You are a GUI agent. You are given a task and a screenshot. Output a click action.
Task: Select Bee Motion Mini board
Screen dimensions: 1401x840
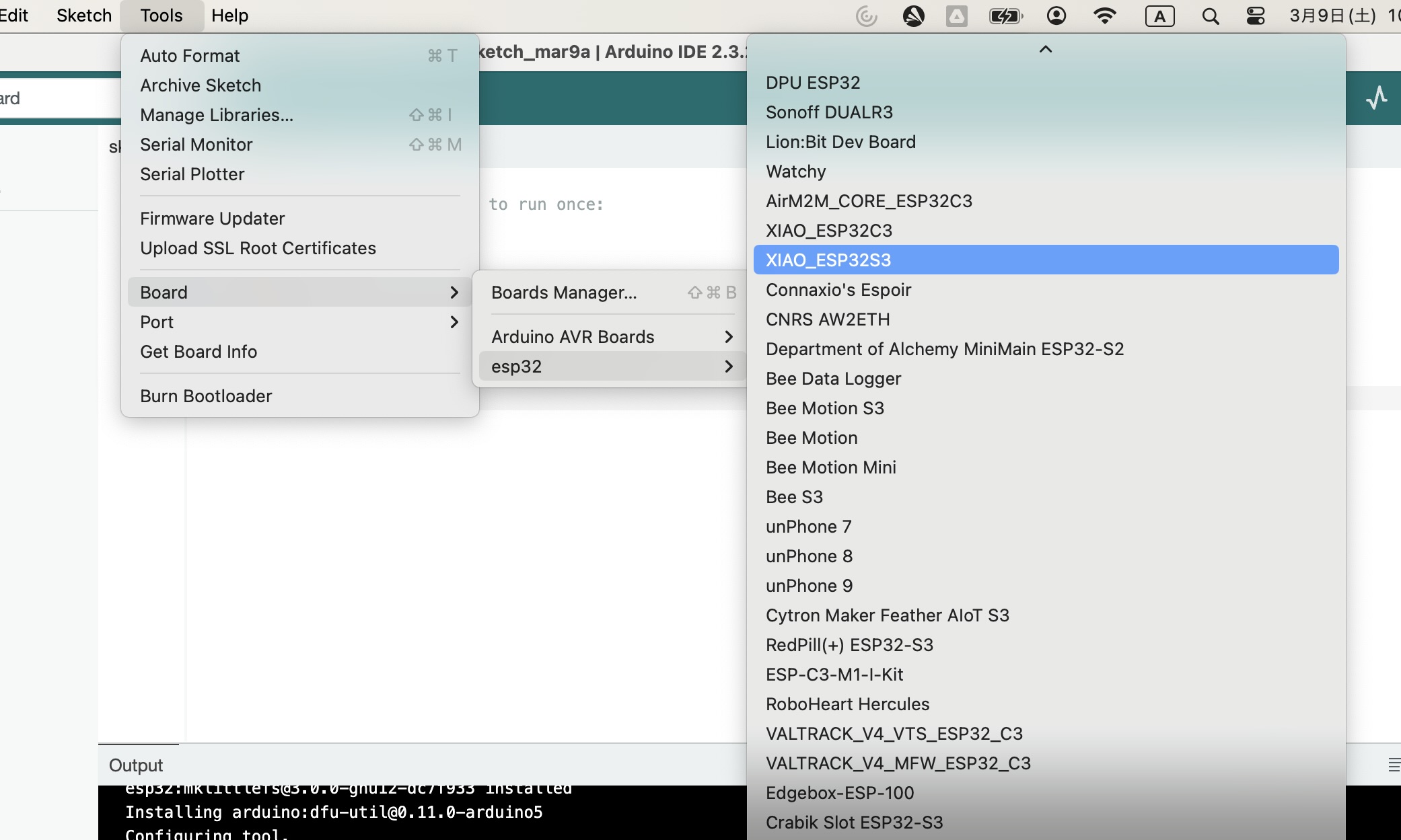[1046, 467]
